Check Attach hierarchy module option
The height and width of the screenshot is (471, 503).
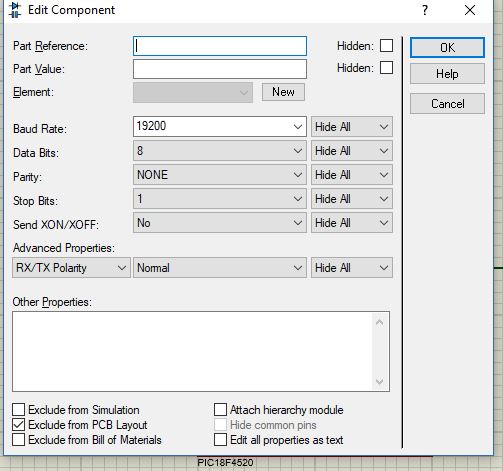tap(220, 410)
